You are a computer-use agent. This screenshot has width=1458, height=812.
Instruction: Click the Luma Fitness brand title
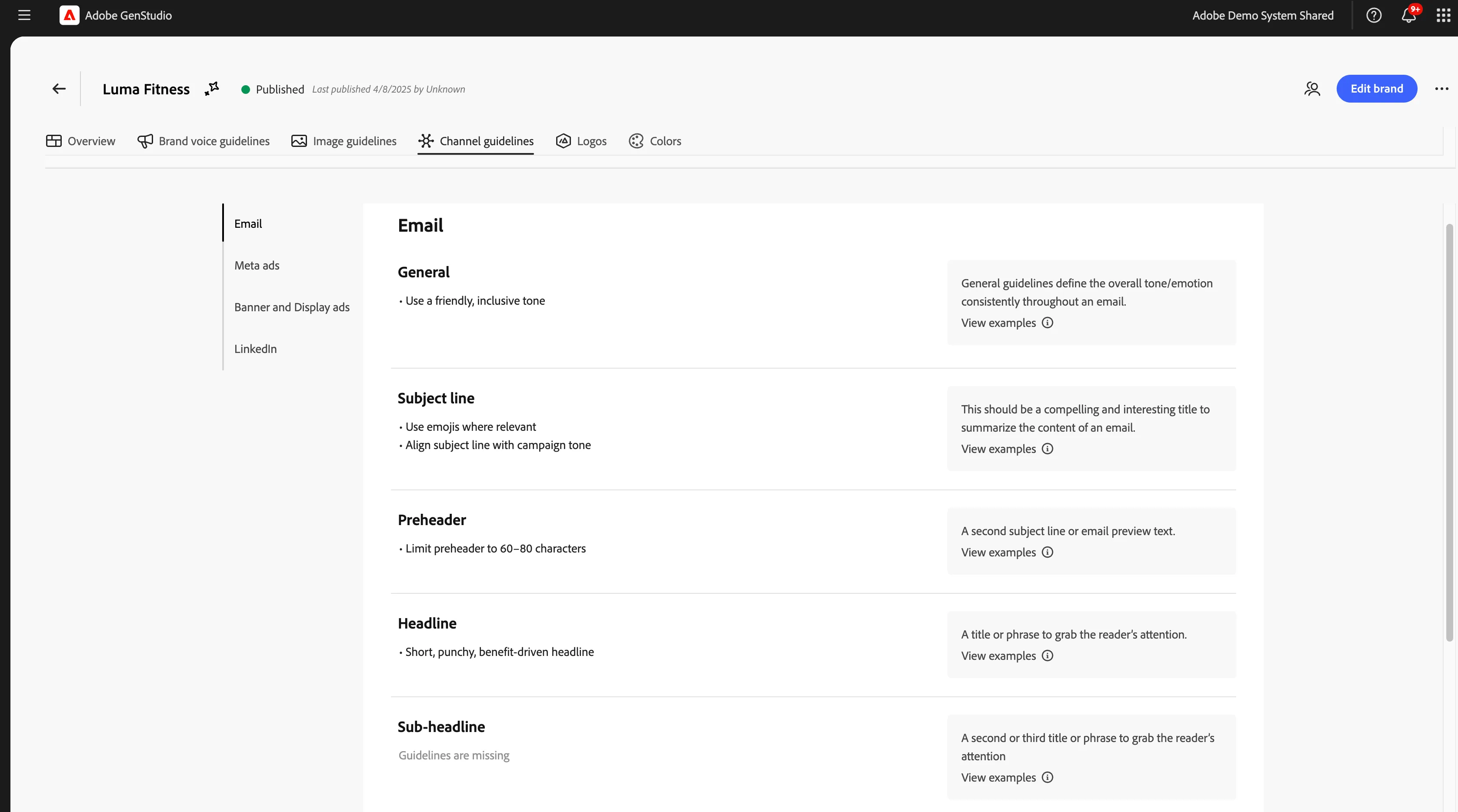coord(146,89)
